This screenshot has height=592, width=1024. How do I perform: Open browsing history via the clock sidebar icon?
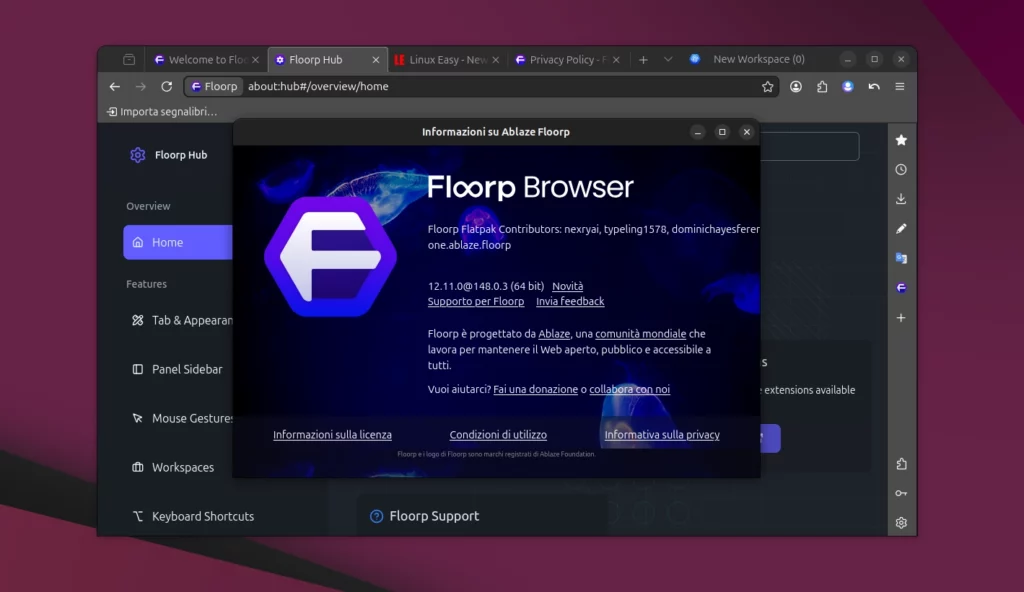[x=901, y=169]
